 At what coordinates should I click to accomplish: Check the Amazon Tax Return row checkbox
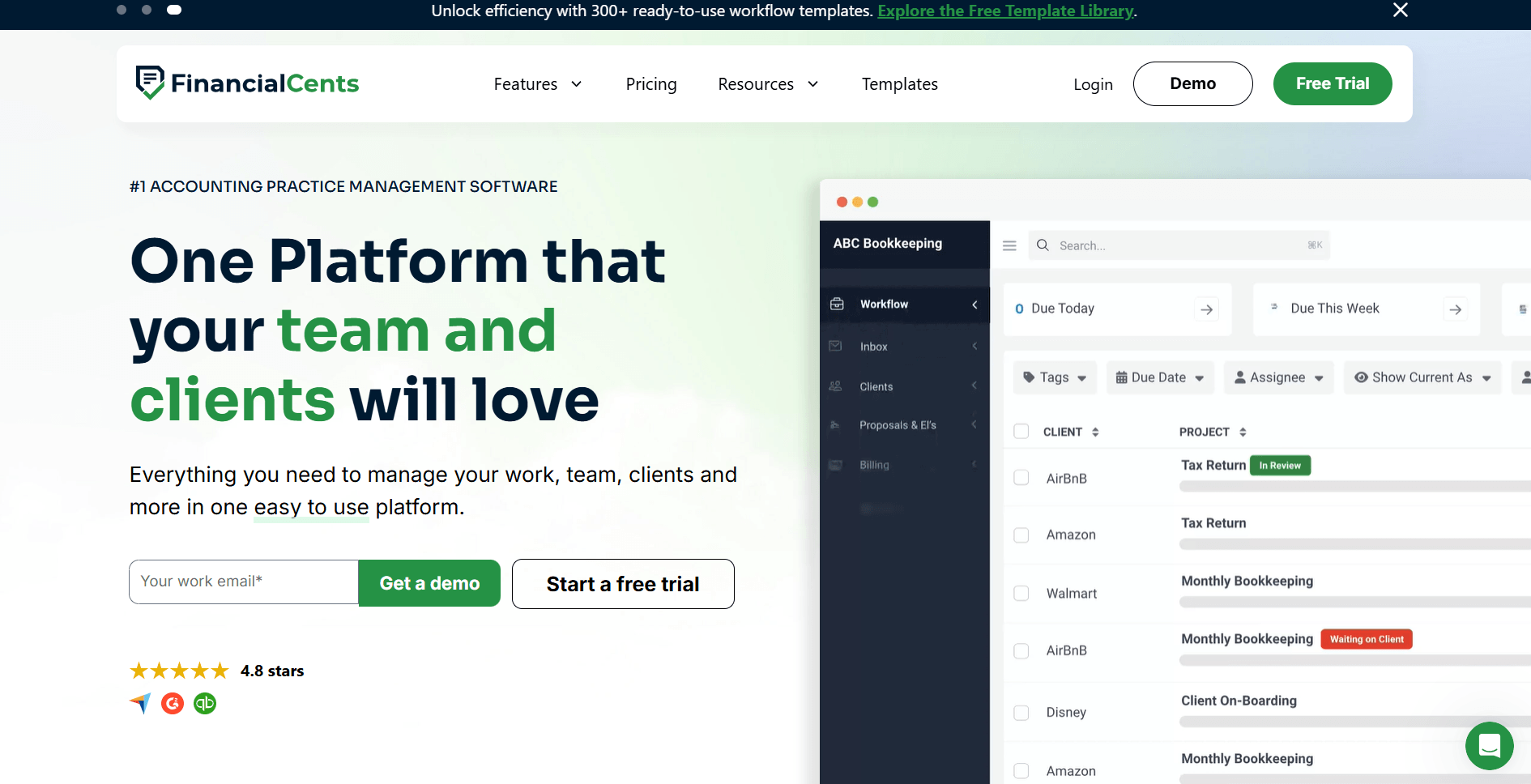point(1021,535)
